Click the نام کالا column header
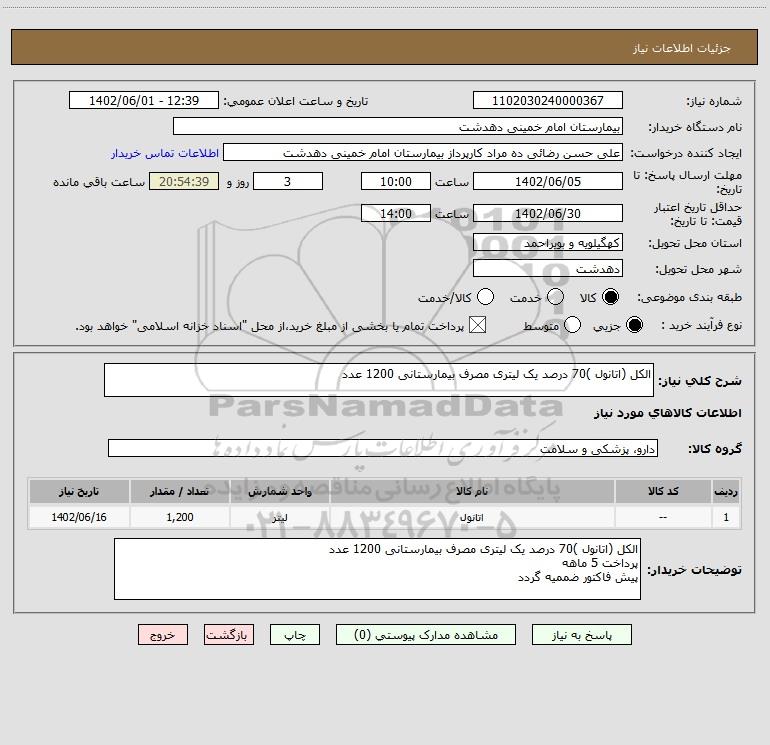 (472, 491)
